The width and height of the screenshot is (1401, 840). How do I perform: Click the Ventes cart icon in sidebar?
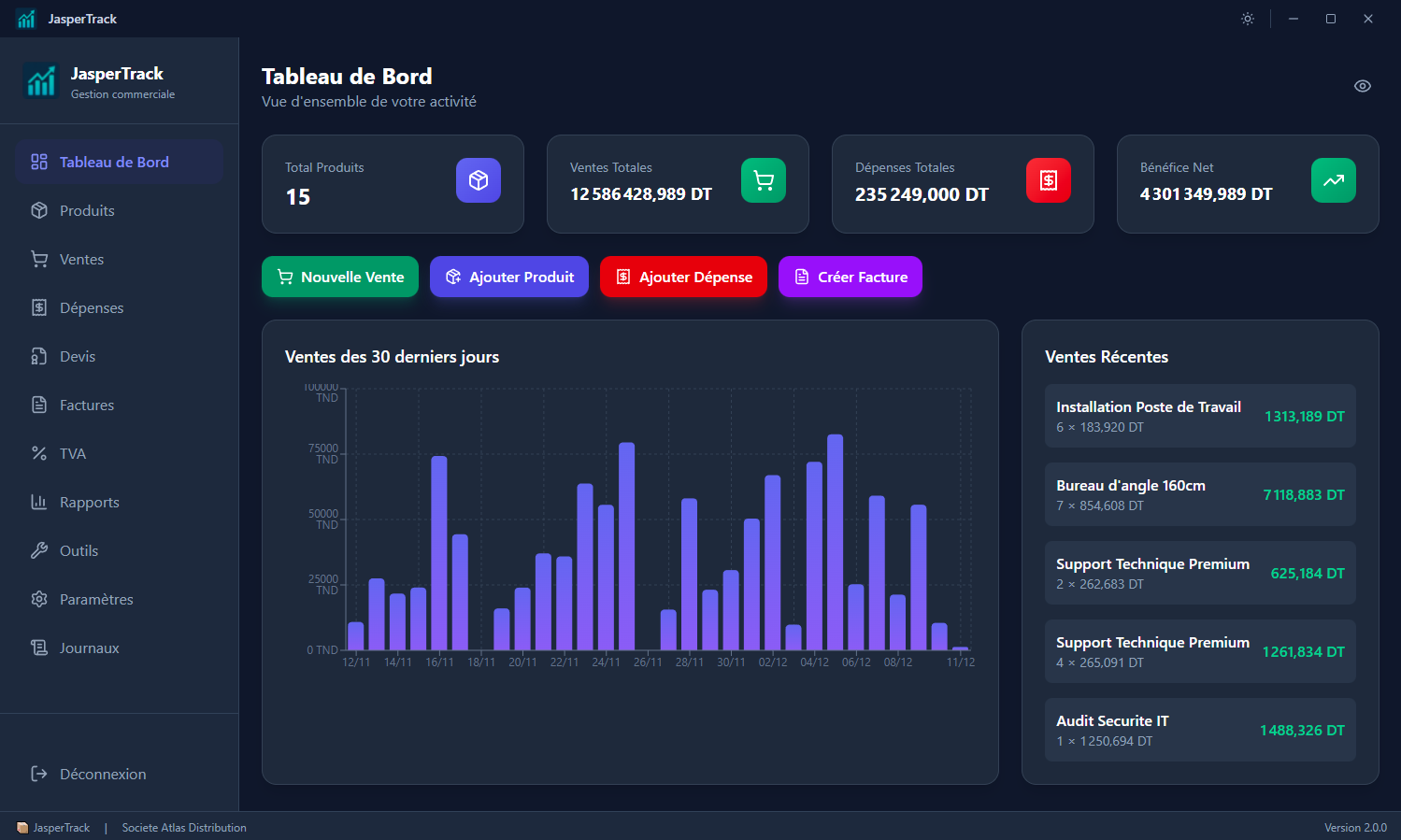(x=39, y=259)
